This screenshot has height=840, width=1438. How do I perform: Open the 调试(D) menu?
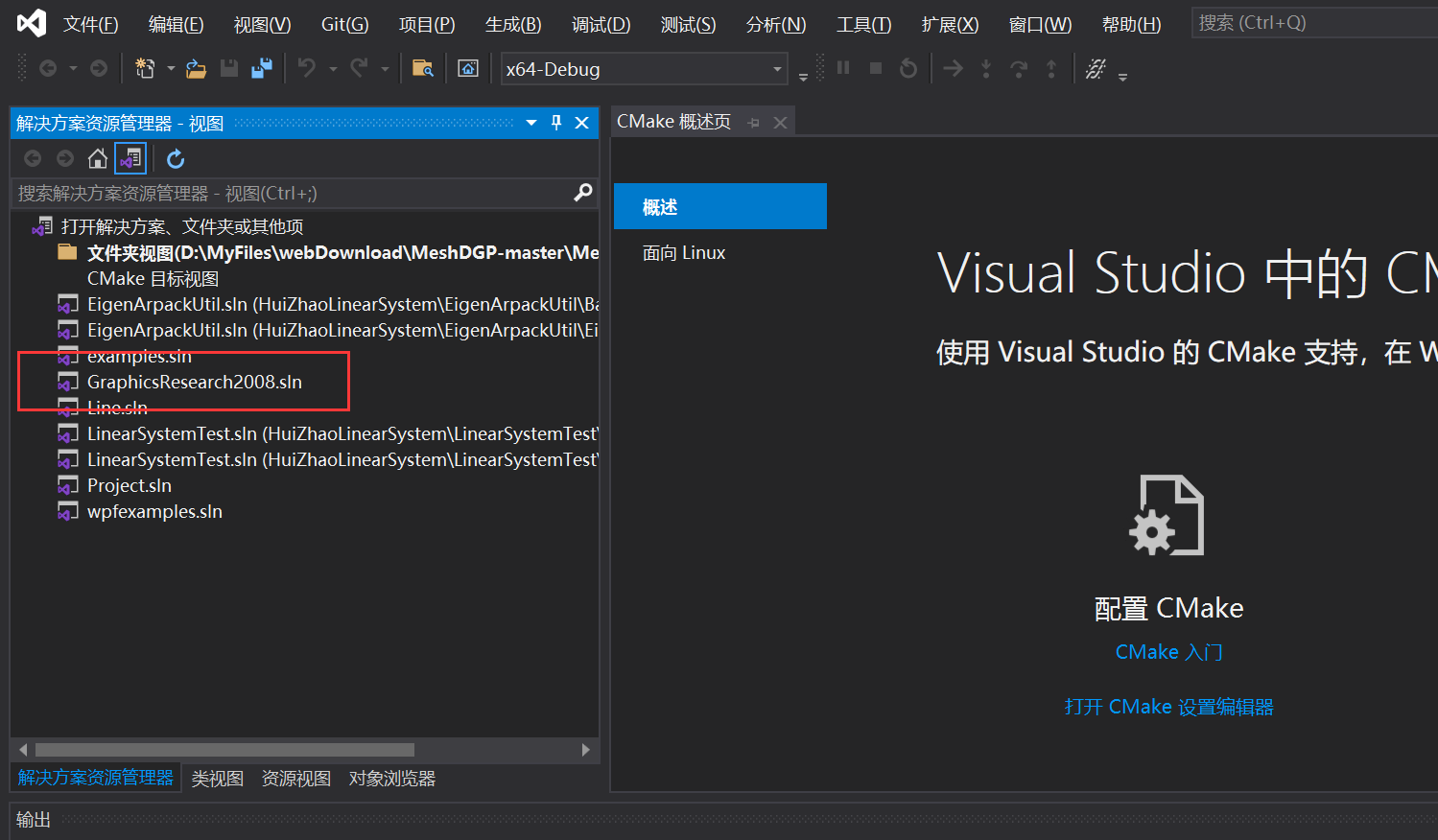601,24
